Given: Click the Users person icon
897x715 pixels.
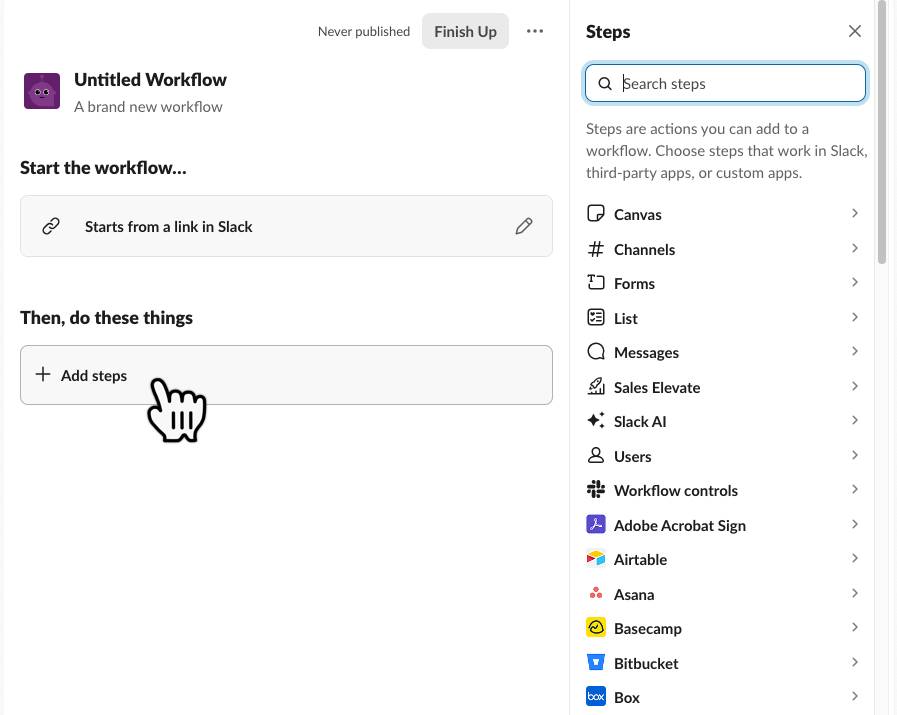Looking at the screenshot, I should 596,456.
